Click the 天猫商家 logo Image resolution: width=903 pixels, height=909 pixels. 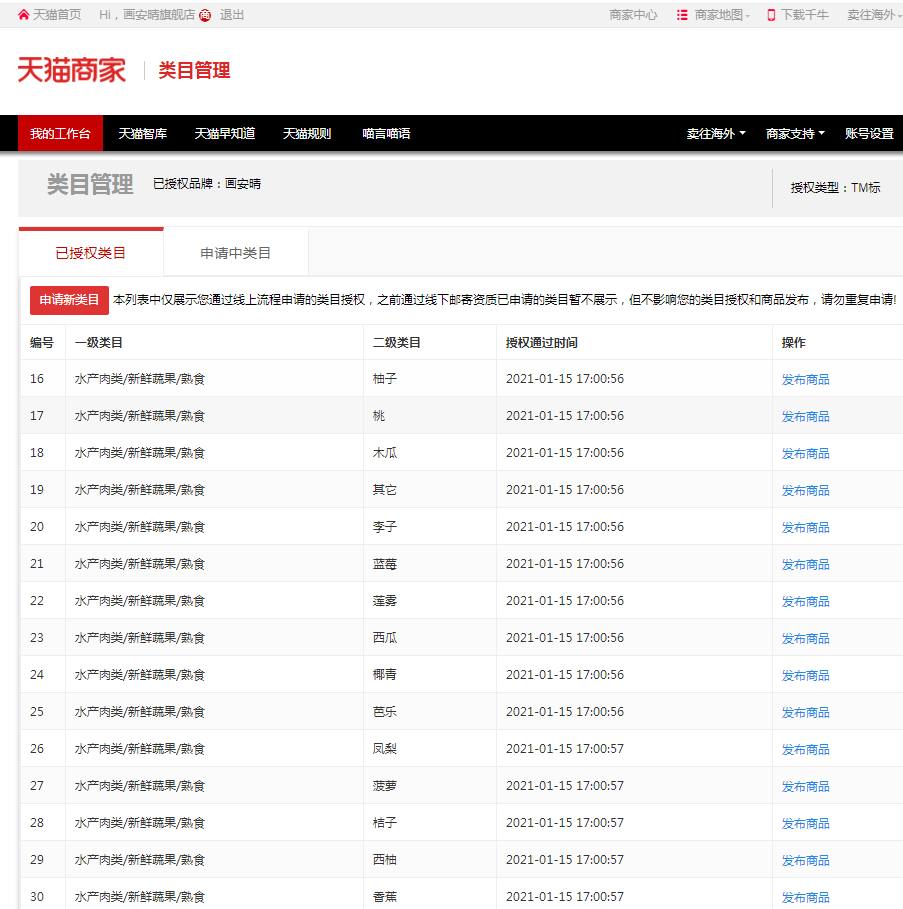pos(71,70)
